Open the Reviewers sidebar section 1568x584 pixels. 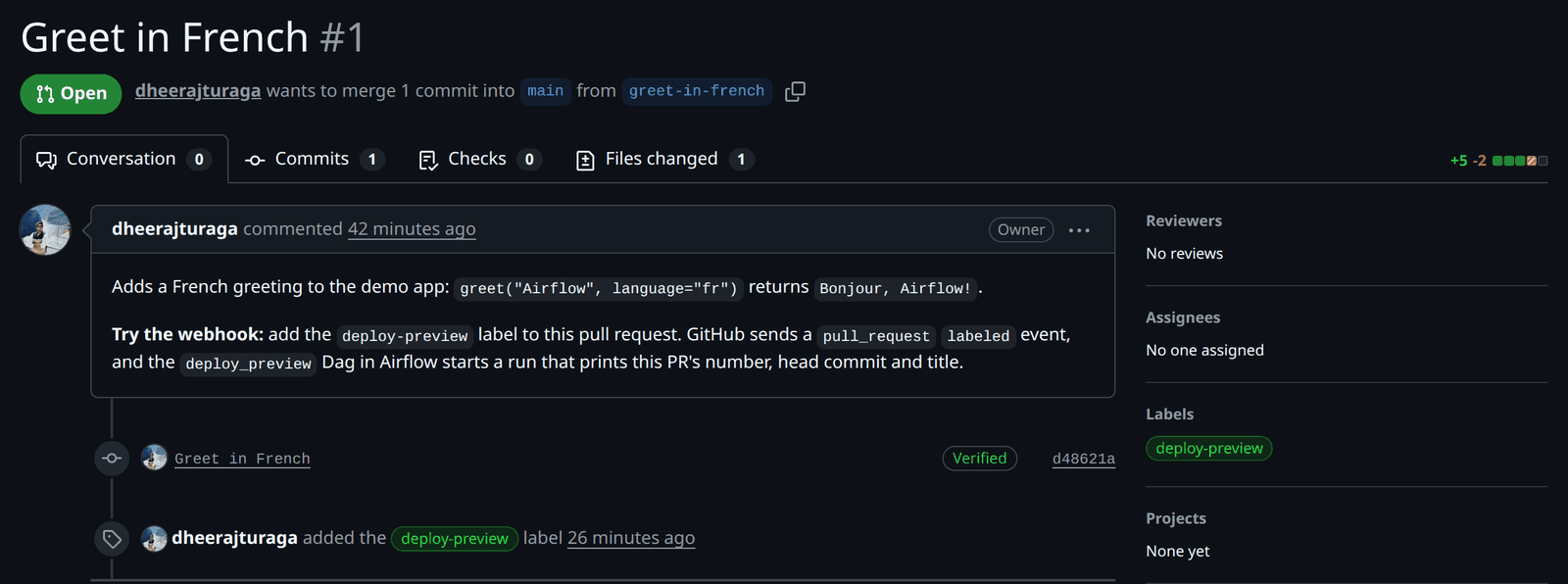(1184, 221)
